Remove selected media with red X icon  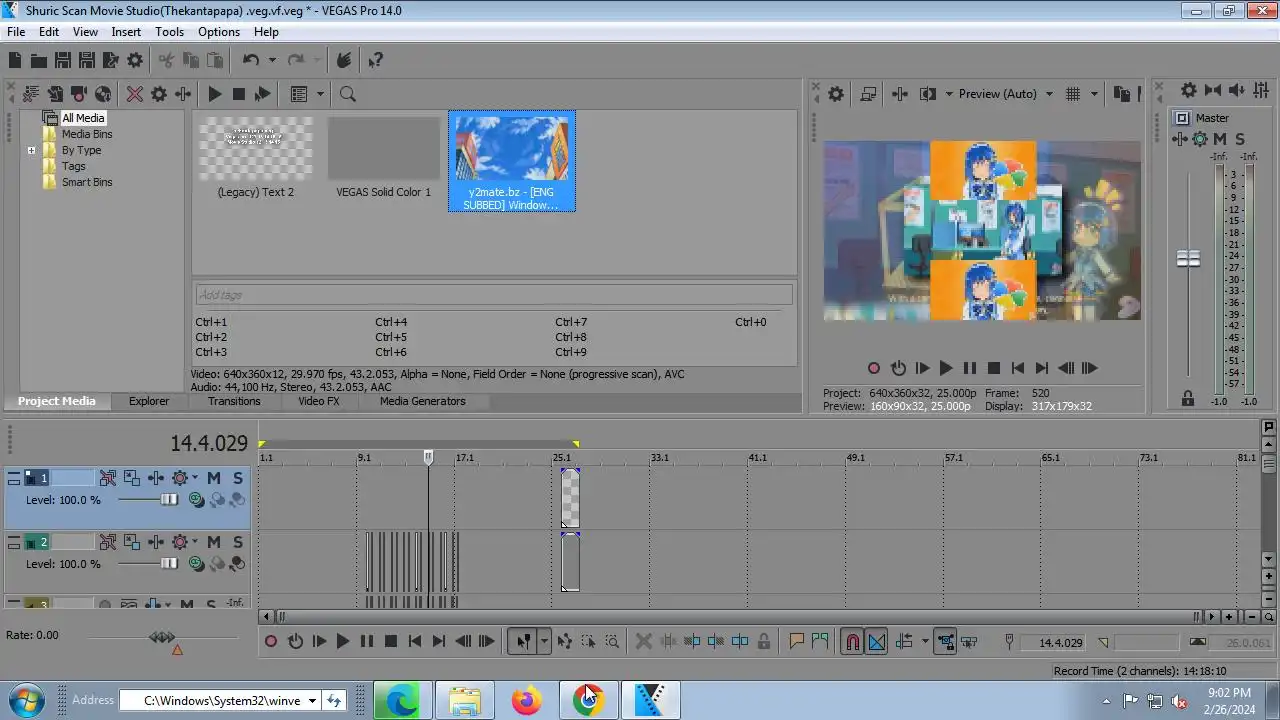tap(135, 94)
